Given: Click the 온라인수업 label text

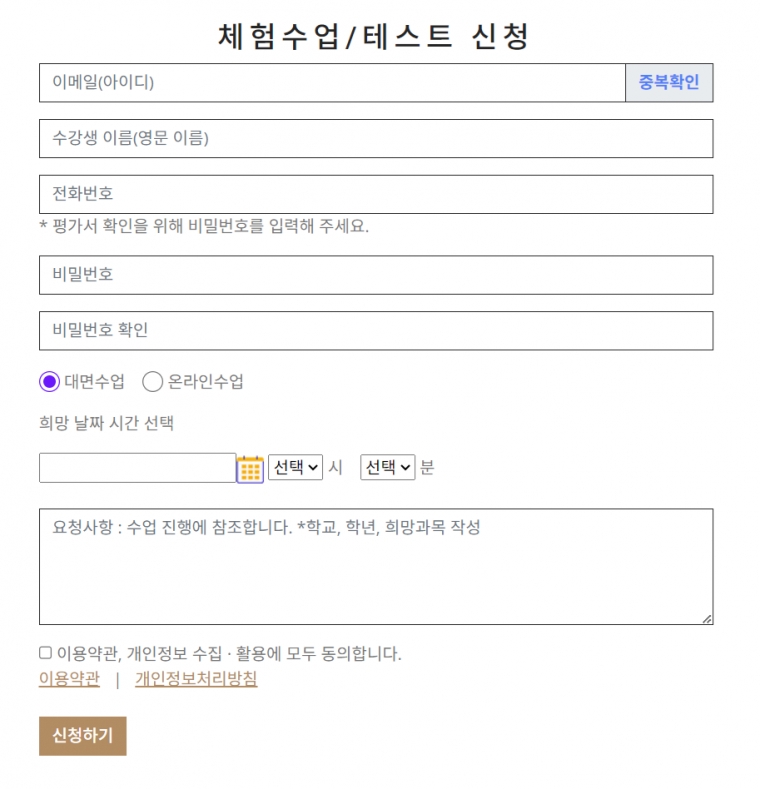Looking at the screenshot, I should click(205, 382).
